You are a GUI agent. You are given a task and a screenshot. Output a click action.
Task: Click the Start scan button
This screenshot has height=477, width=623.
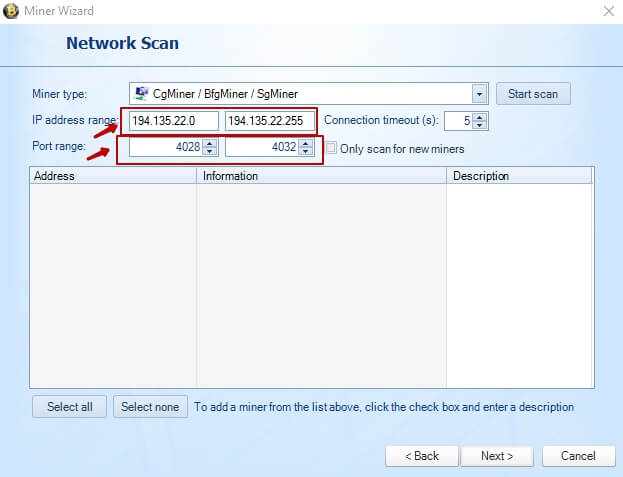533,94
